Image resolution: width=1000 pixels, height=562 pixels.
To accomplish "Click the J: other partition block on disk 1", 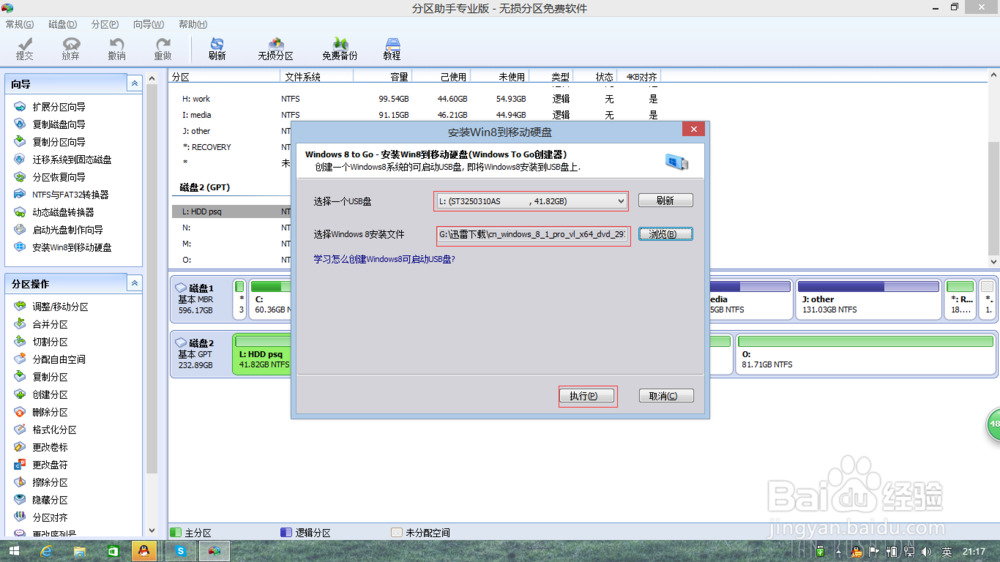I will pos(868,299).
